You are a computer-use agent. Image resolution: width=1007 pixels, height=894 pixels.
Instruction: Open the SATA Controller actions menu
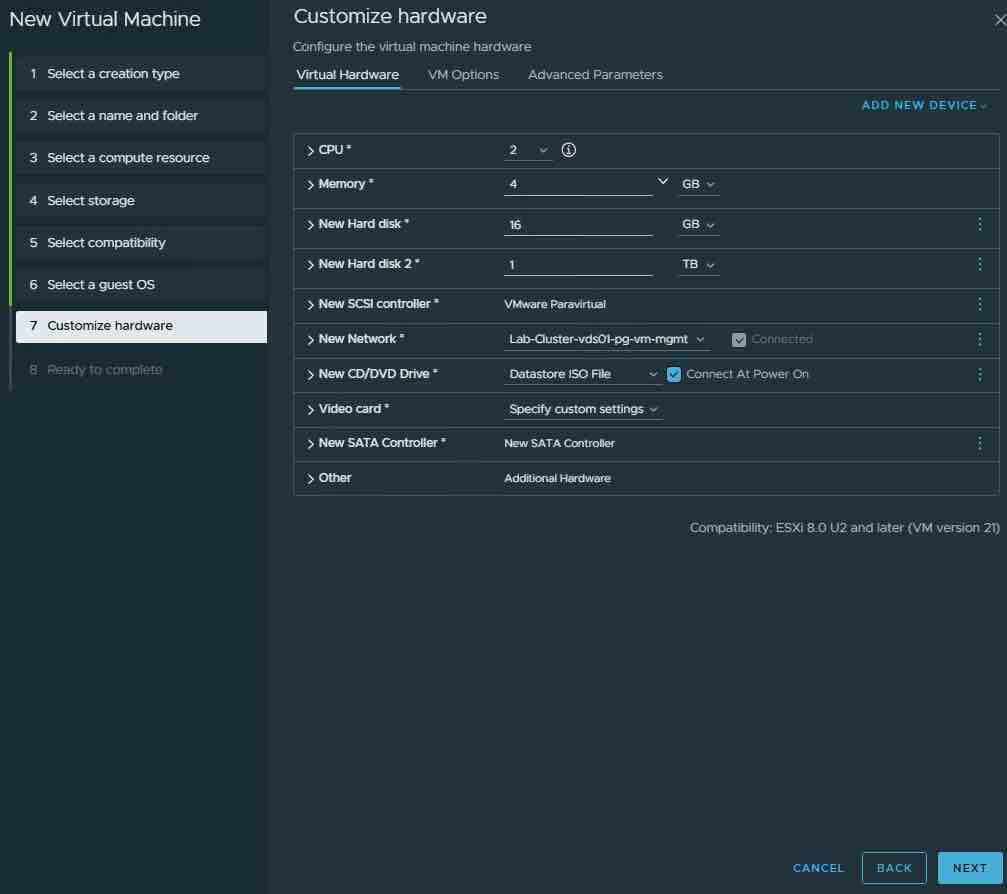(979, 443)
